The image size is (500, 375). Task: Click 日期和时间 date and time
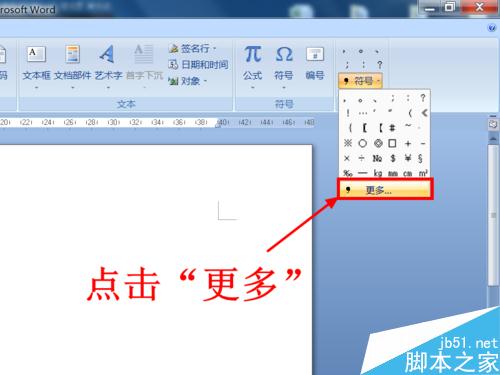click(198, 64)
